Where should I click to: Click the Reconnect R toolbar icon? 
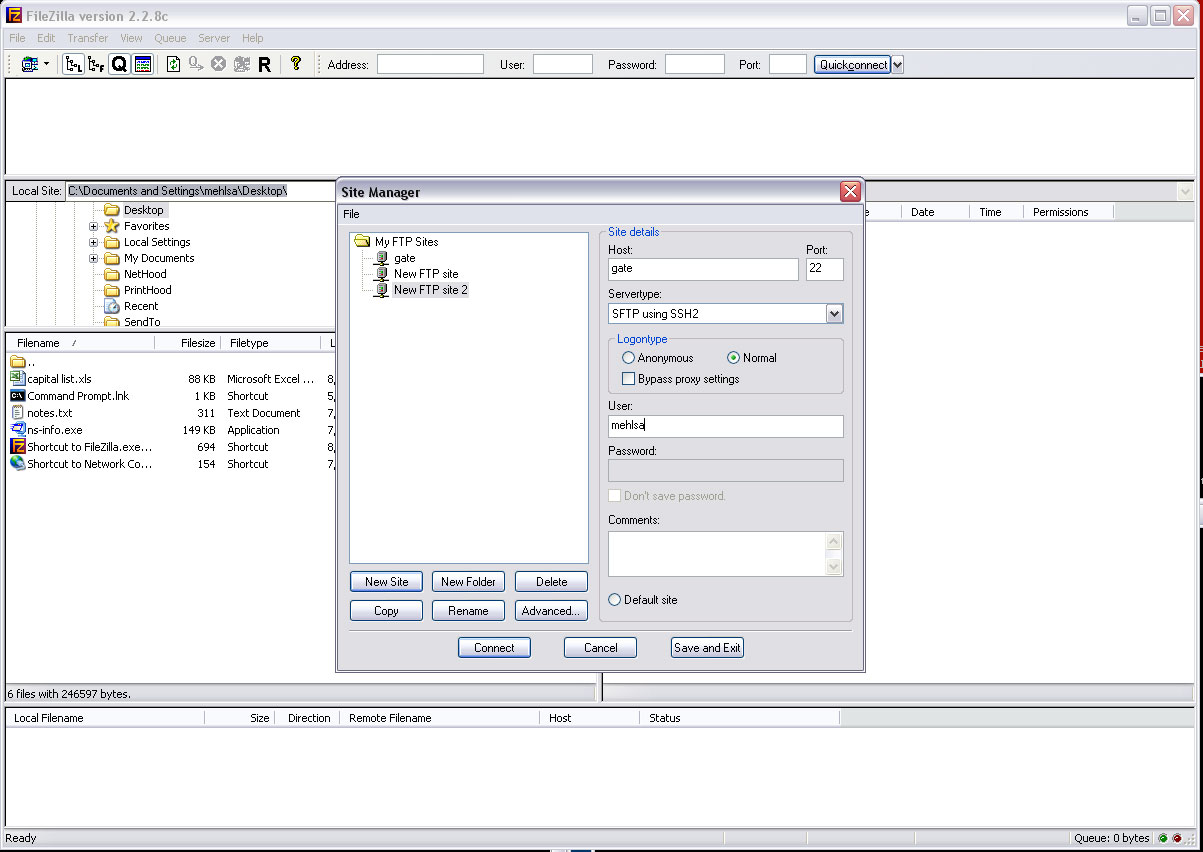pos(265,64)
